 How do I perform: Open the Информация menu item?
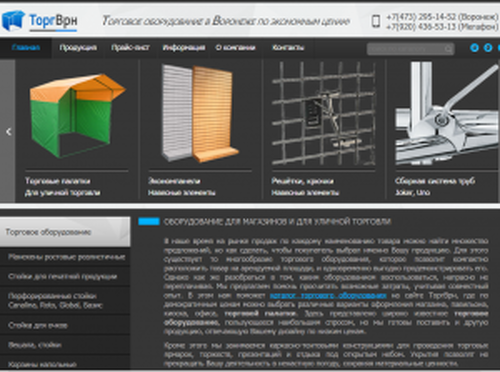point(184,48)
